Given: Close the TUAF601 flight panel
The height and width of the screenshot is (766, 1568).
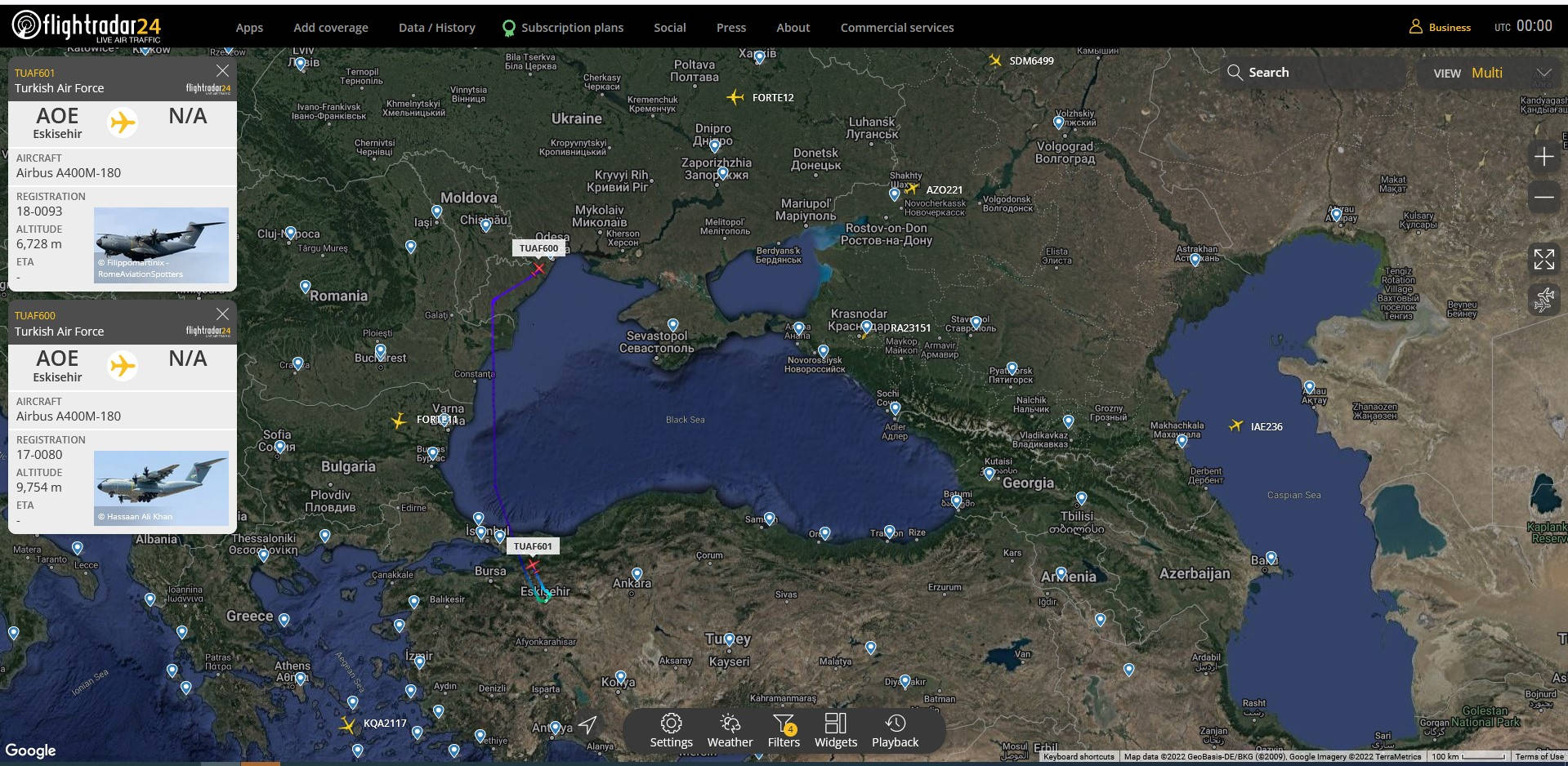Looking at the screenshot, I should click(222, 71).
